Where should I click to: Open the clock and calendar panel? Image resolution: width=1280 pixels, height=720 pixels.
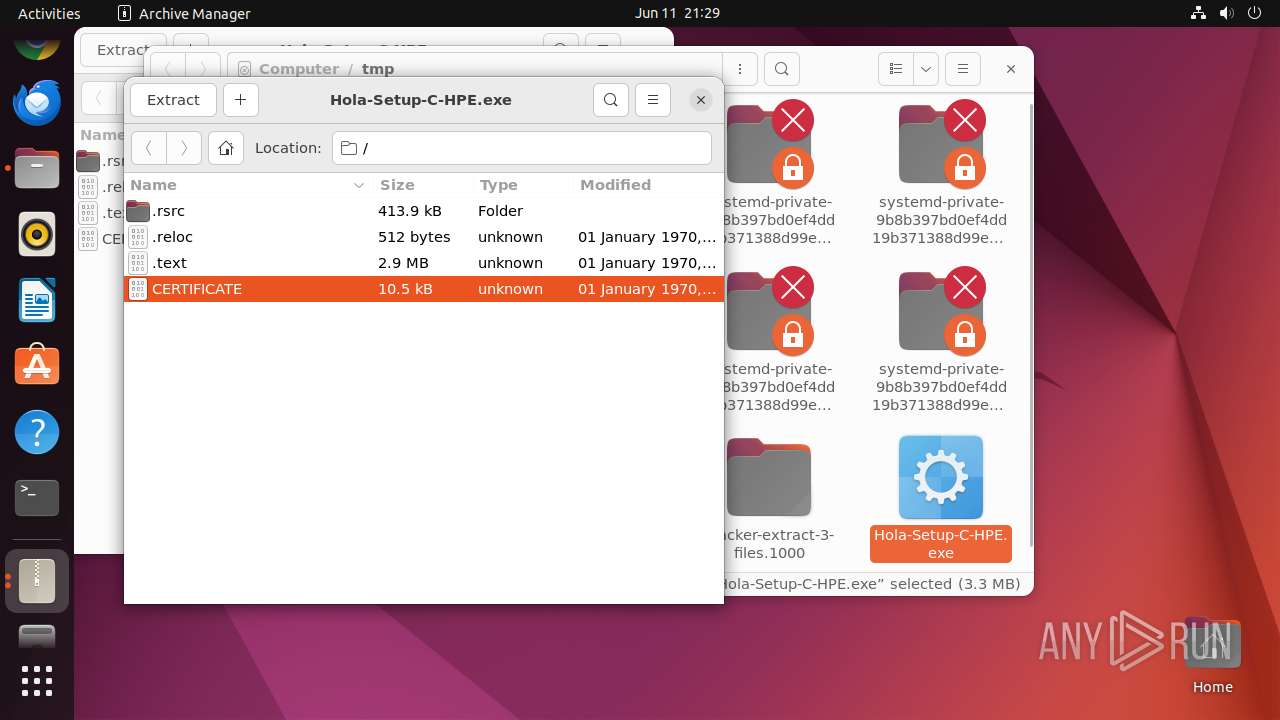[x=677, y=13]
